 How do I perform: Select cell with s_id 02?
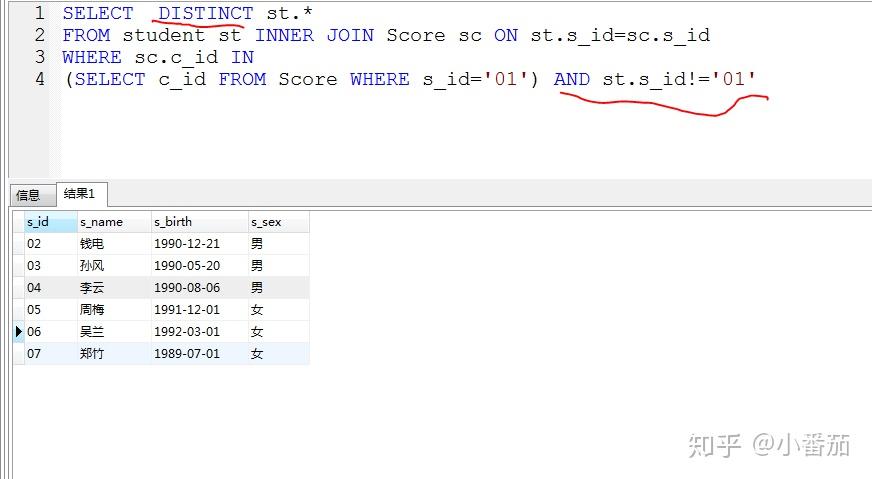click(x=51, y=244)
